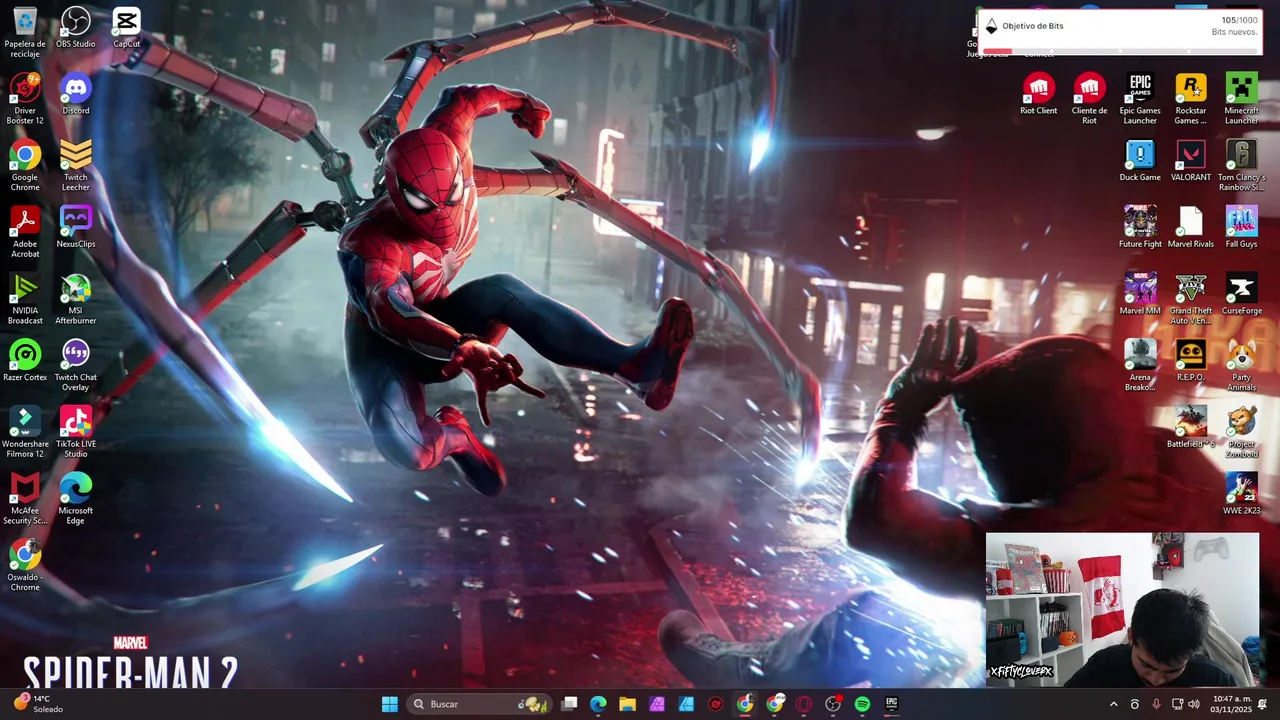Open the R.E.P.O. game shortcut
This screenshot has width=1280, height=720.
click(1190, 361)
